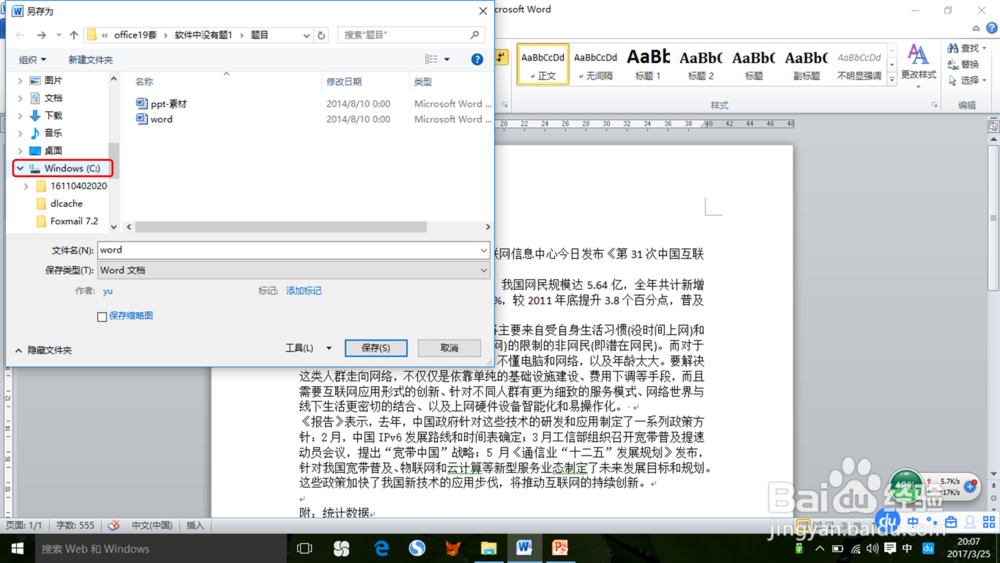Click the Windows Start button

point(17,548)
